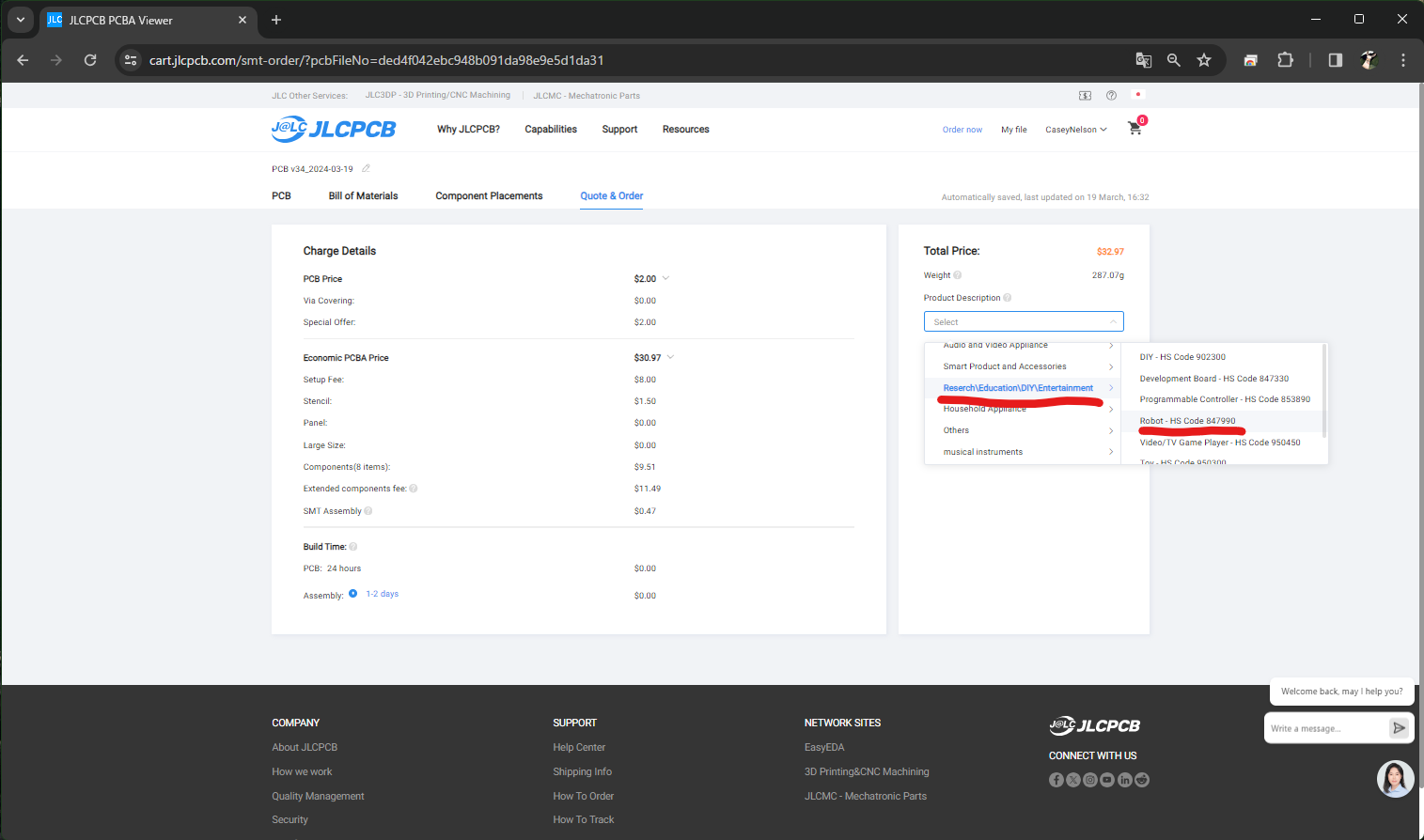1424x840 pixels.
Task: Click the pencil icon to rename the PCB file
Action: (x=366, y=169)
